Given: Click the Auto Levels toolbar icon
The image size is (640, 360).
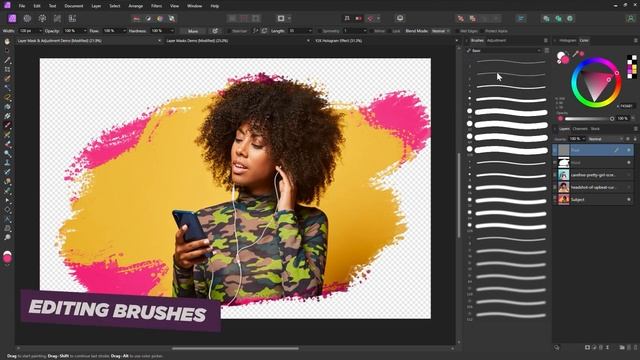Looking at the screenshot, I should coord(137,18).
